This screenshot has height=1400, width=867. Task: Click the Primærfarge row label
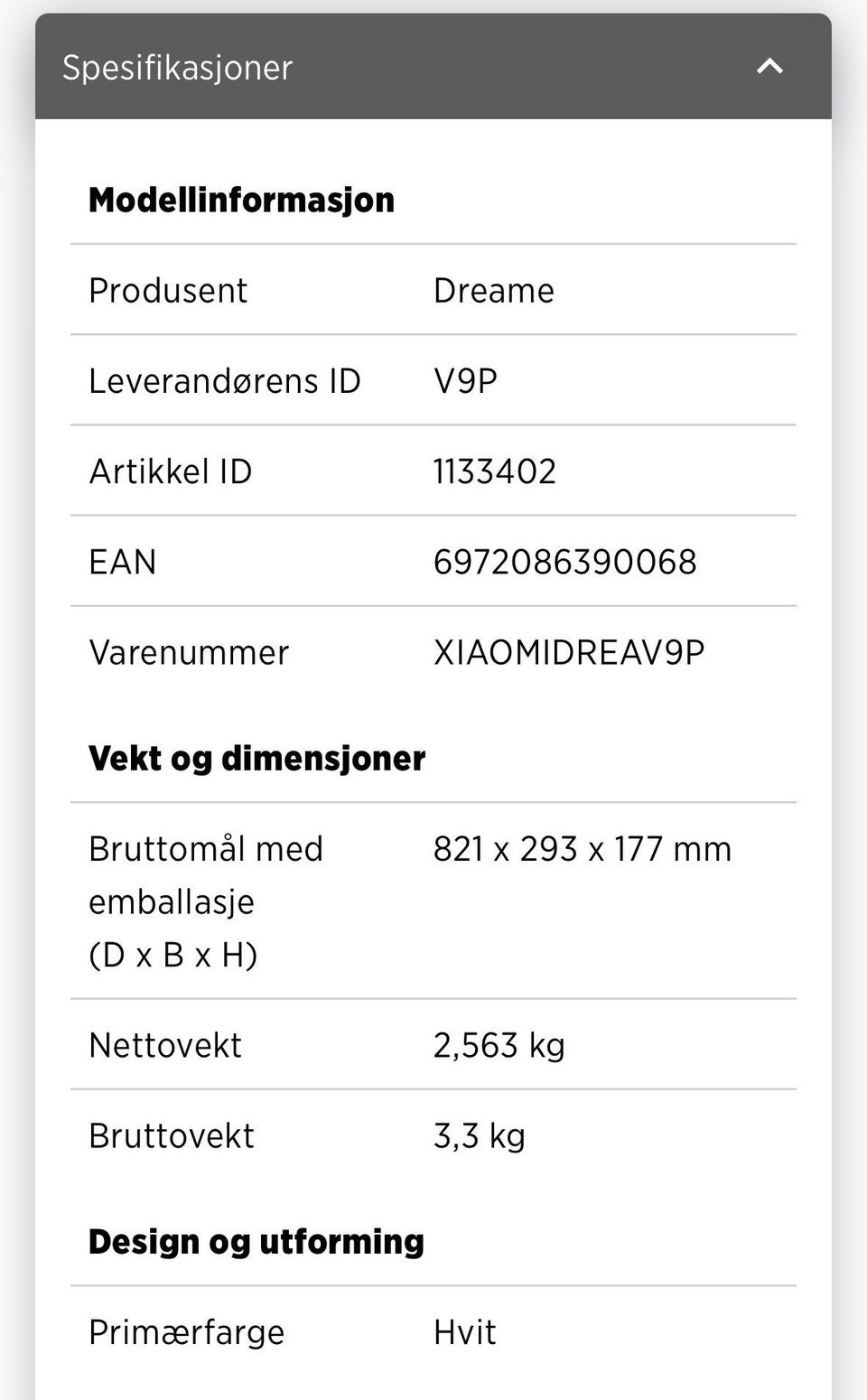[186, 1333]
